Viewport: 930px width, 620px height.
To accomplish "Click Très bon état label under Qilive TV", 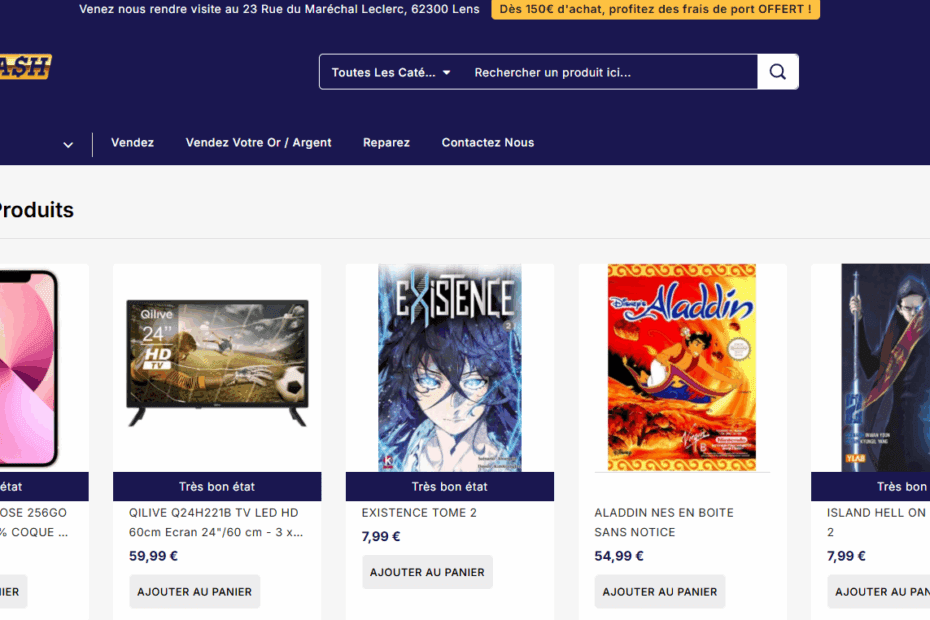I will click(217, 487).
